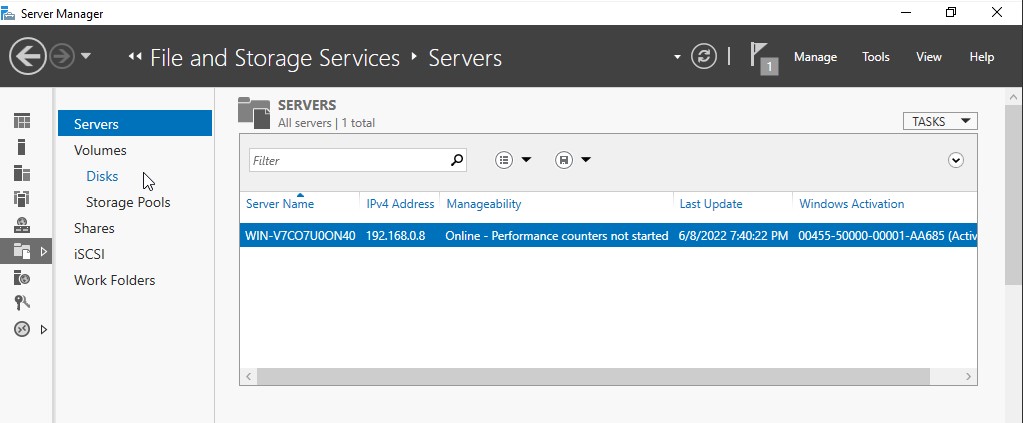Open the All Servers sidebar icon
The width and height of the screenshot is (1023, 423).
pyautogui.click(x=22, y=173)
